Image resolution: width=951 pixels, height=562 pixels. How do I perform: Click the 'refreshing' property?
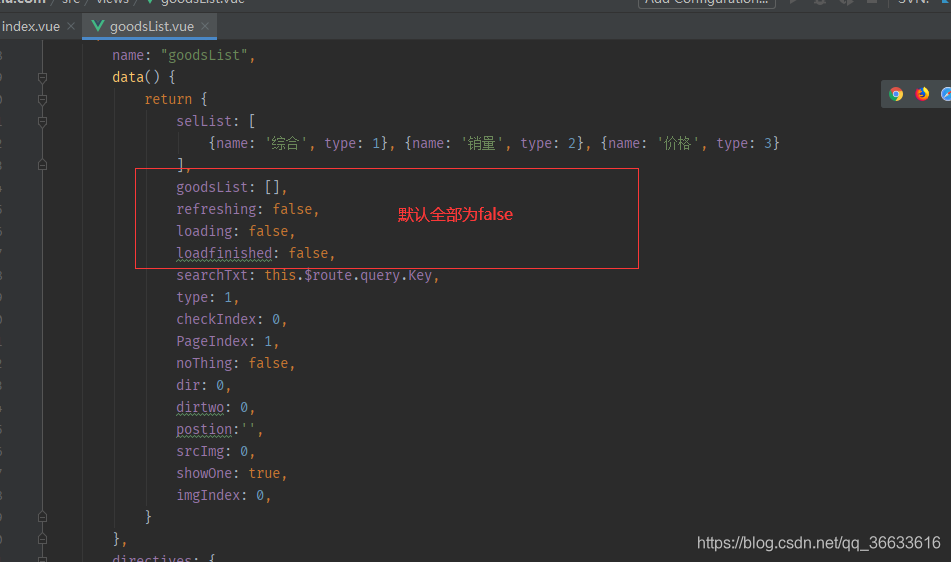(217, 209)
